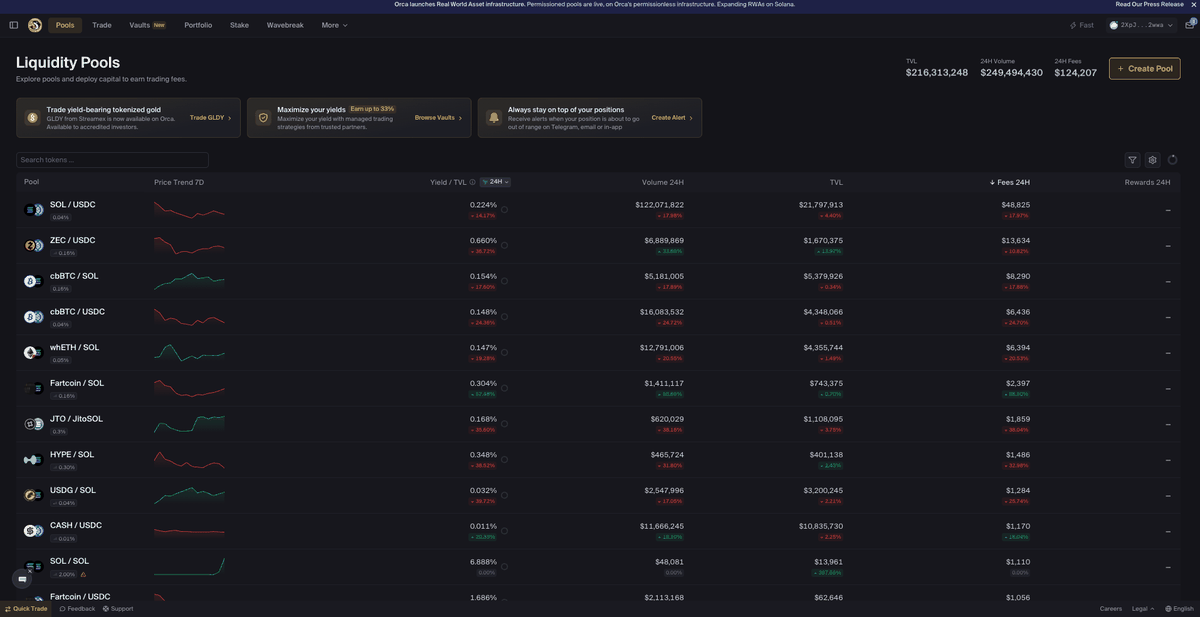Open the Vaults tab
This screenshot has height=617, width=1200.
point(147,25)
